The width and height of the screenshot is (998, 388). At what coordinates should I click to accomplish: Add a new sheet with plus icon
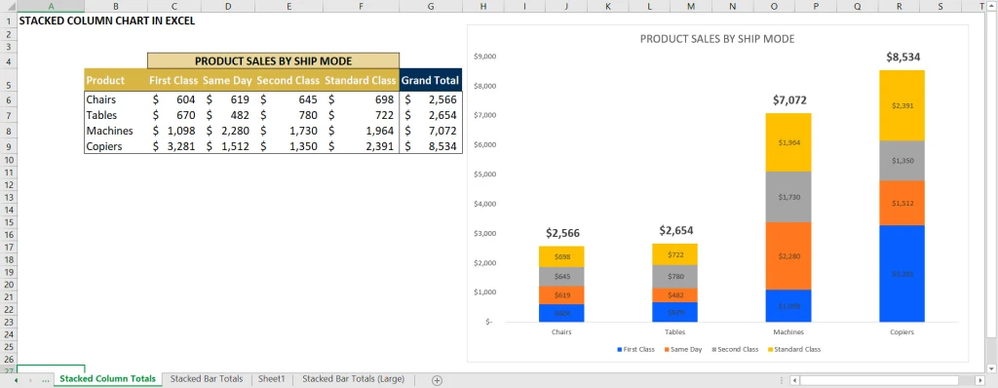pyautogui.click(x=437, y=380)
